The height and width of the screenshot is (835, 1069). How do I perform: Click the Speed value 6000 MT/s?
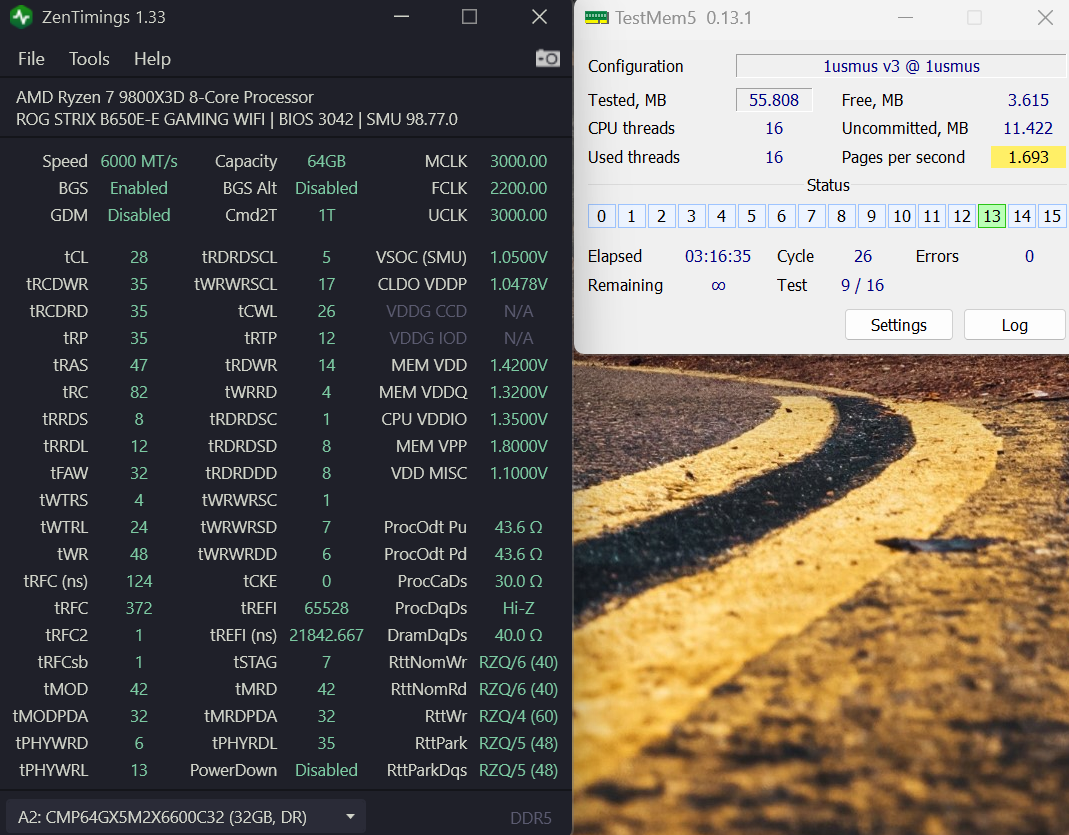click(x=139, y=162)
